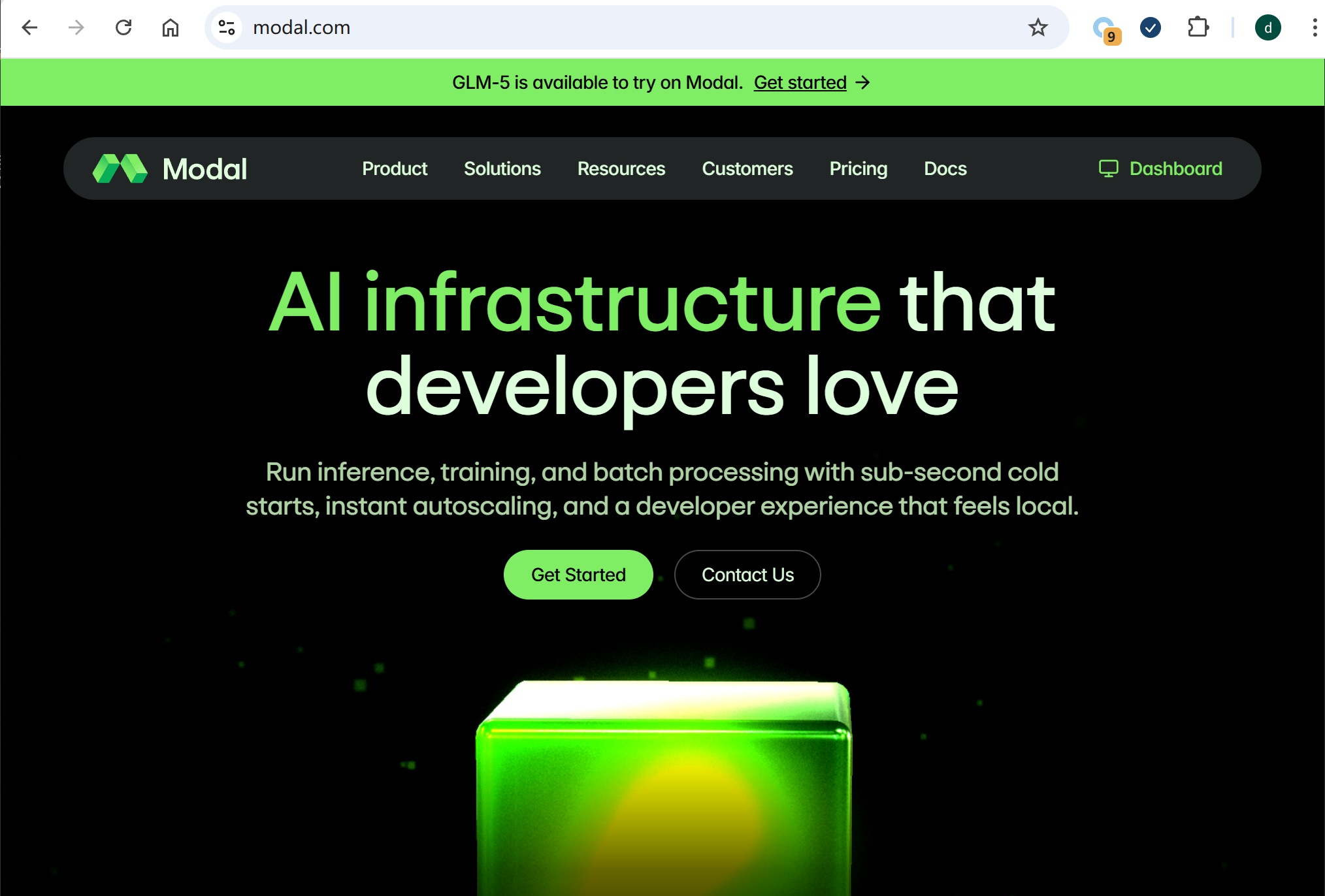The height and width of the screenshot is (896, 1325).
Task: Click the 'Modal' wordmark text
Action: click(205, 168)
